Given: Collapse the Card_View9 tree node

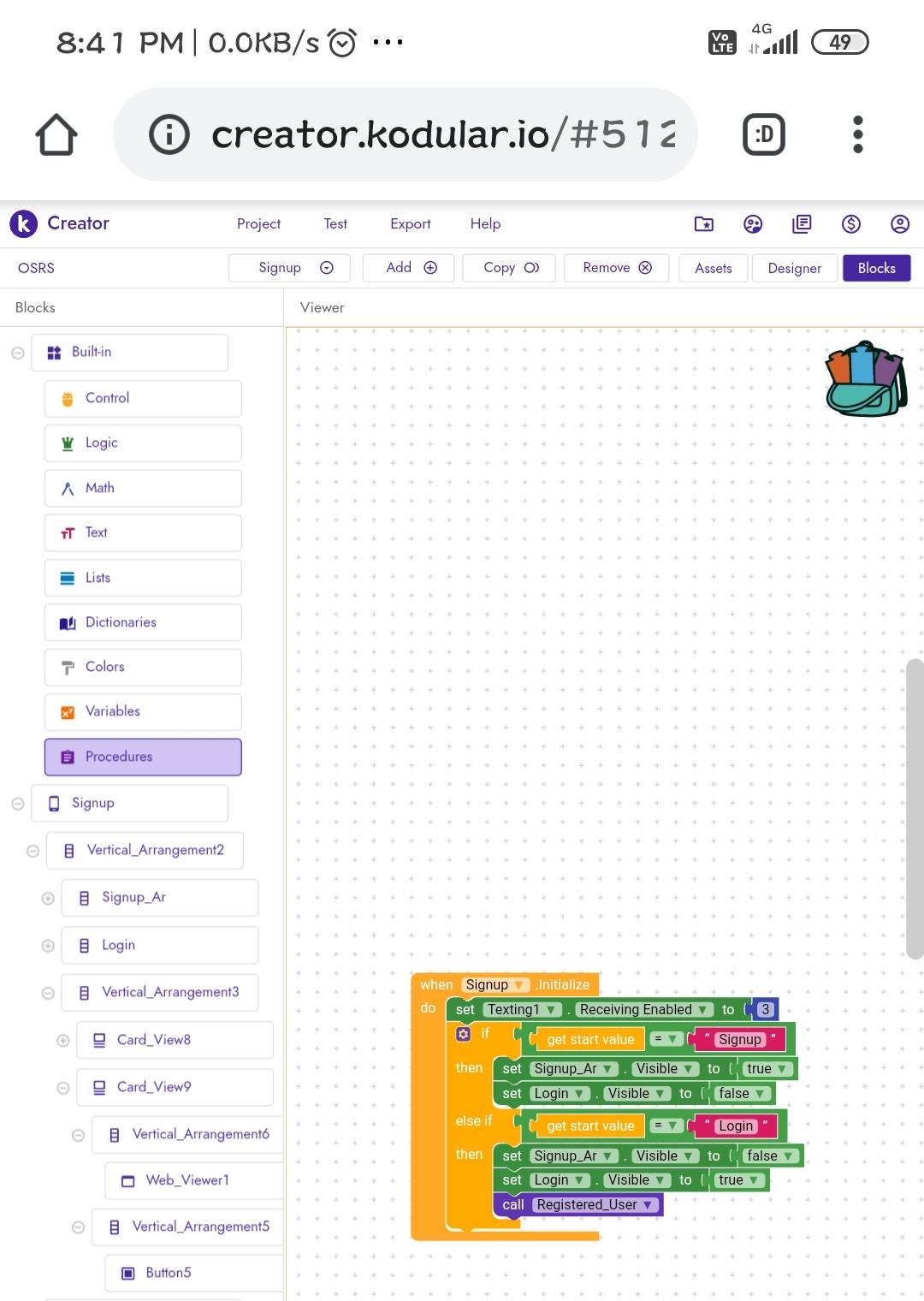Looking at the screenshot, I should point(62,1088).
